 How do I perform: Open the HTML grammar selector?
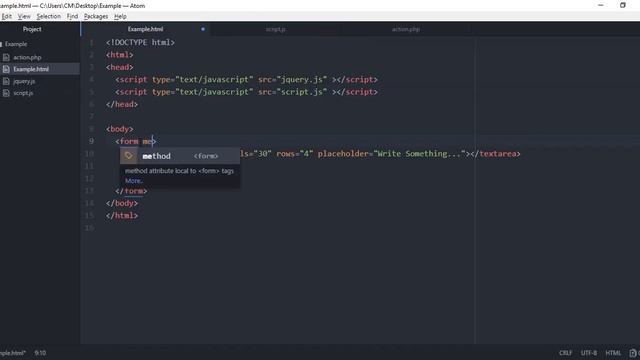[x=613, y=353]
